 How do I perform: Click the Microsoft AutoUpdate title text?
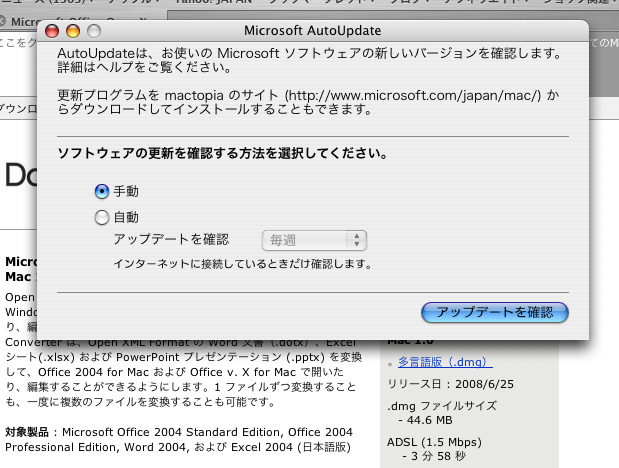click(312, 30)
